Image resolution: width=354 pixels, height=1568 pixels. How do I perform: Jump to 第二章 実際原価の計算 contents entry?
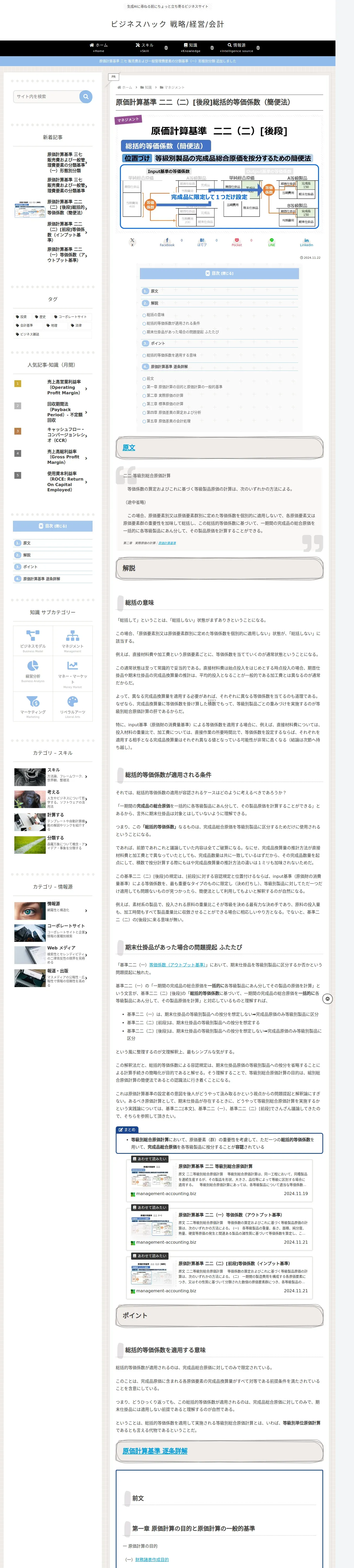(x=165, y=395)
